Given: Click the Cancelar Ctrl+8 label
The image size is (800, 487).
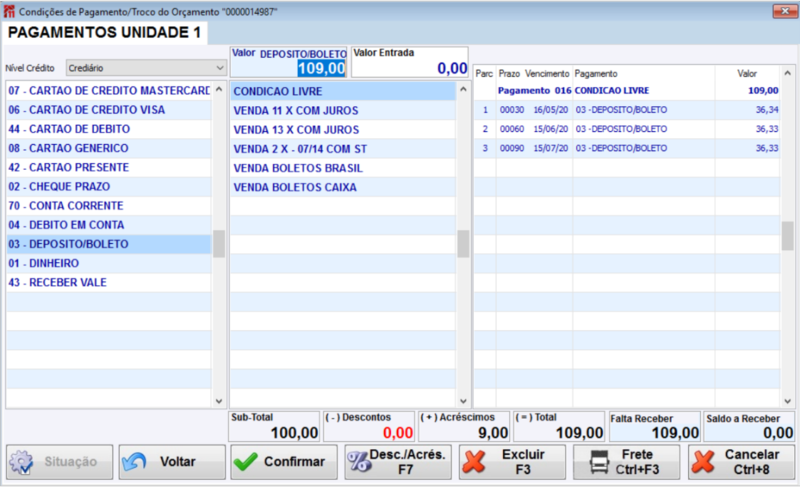Looking at the screenshot, I should [x=752, y=462].
